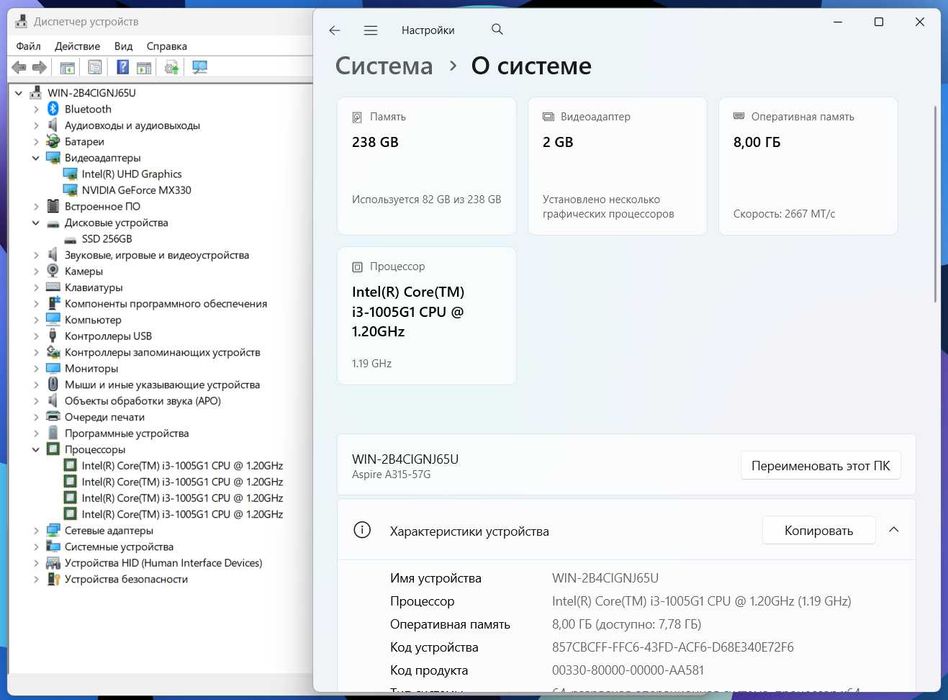Select Объекты обработки звука (APO) category
Image resolution: width=948 pixels, height=700 pixels.
[x=143, y=401]
